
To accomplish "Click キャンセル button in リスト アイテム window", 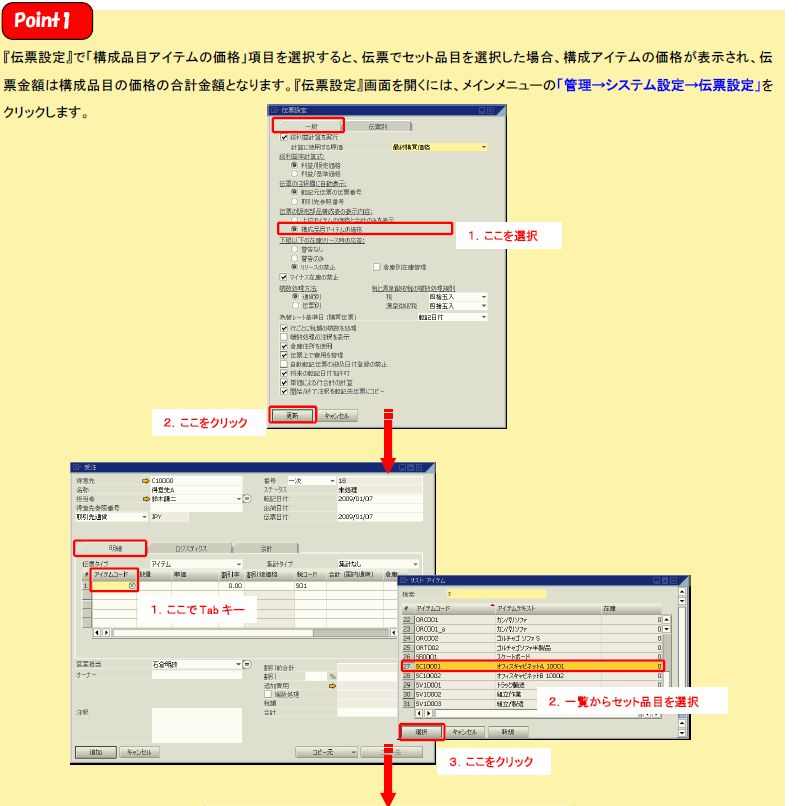I will [x=465, y=731].
